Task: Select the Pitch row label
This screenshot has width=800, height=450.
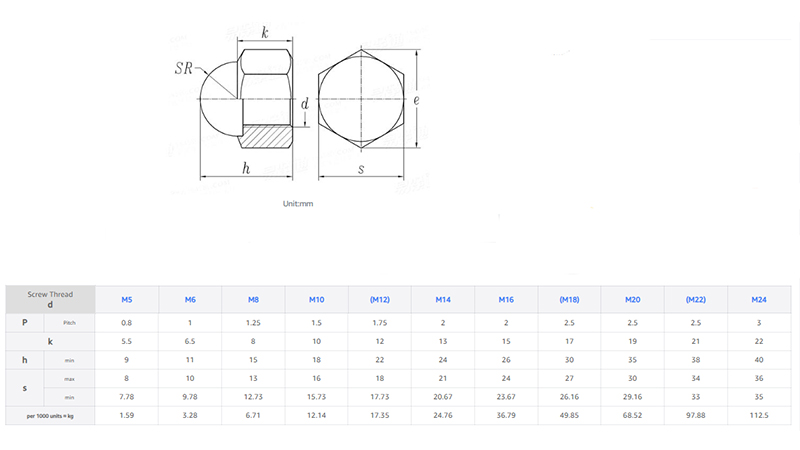Action: [x=70, y=323]
